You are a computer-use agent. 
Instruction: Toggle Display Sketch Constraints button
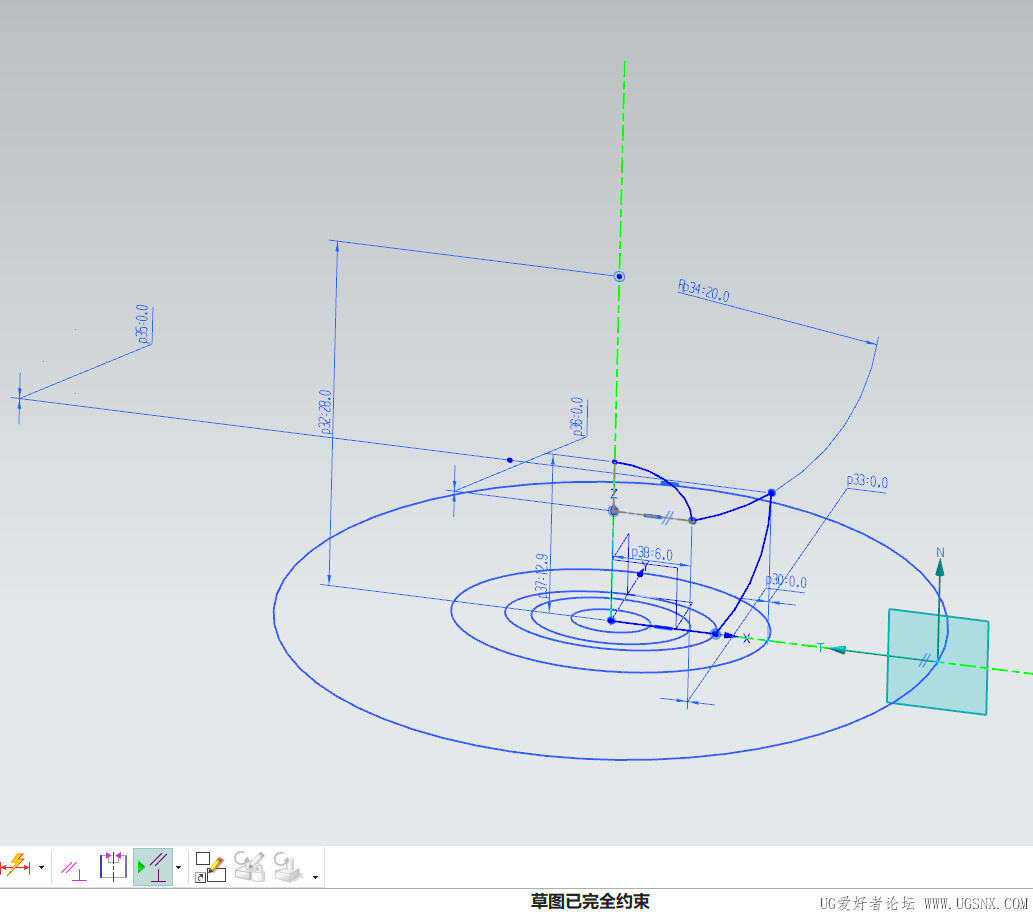tap(152, 866)
